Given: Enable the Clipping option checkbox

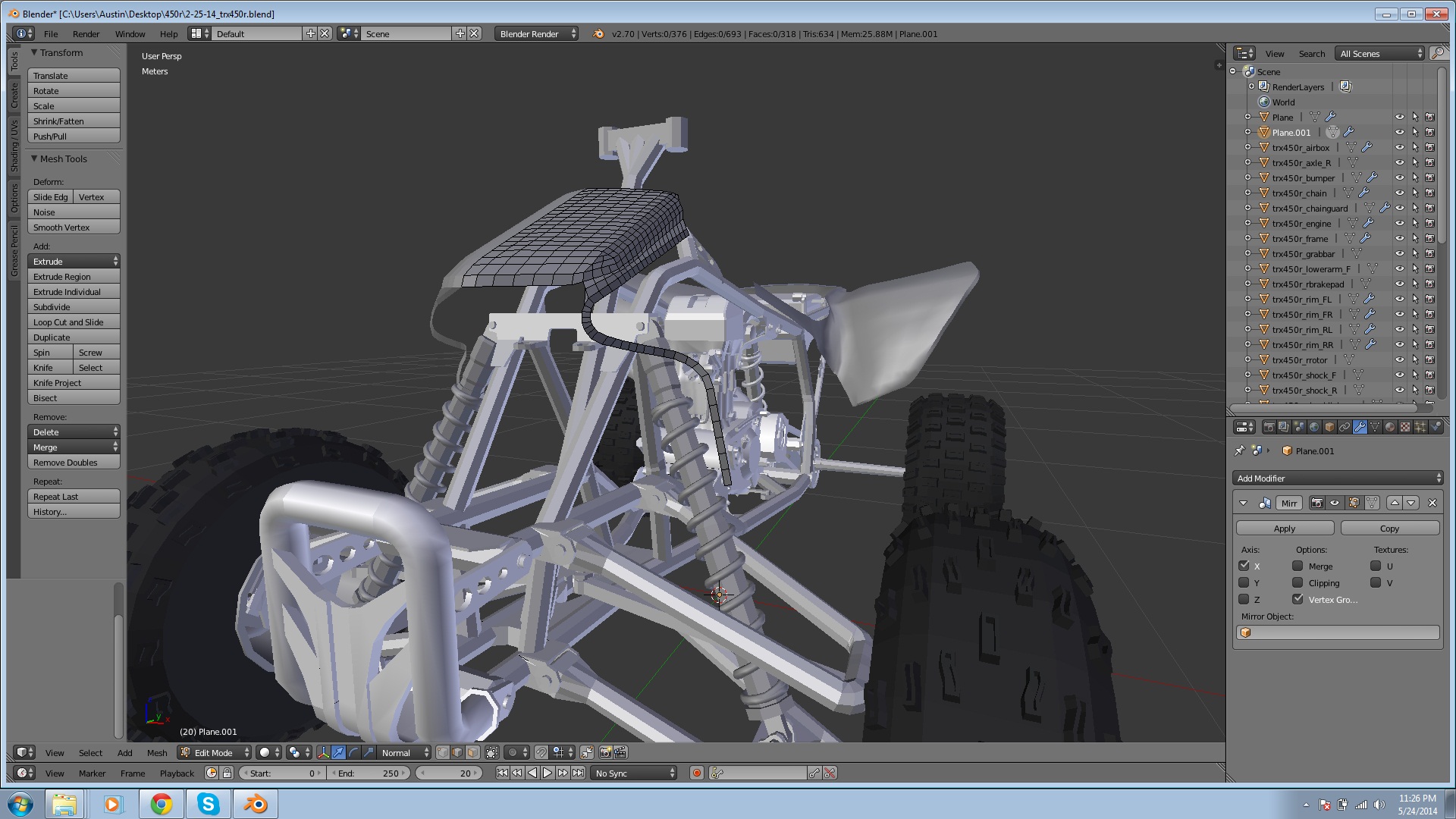Looking at the screenshot, I should pos(1298,582).
